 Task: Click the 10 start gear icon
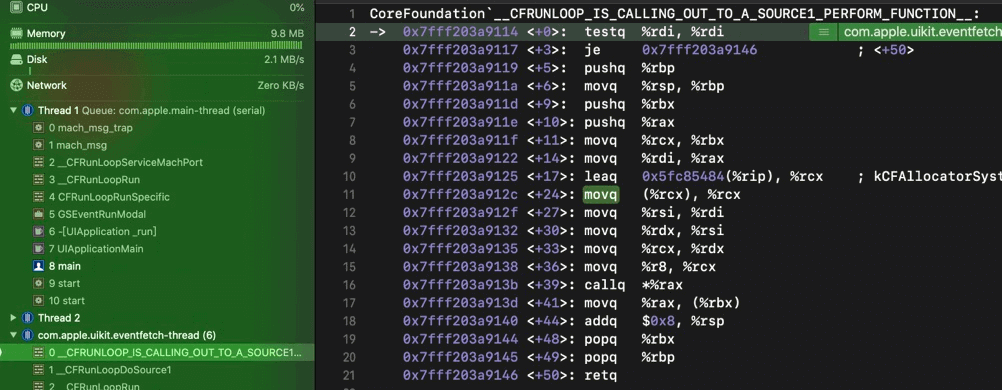[38, 300]
